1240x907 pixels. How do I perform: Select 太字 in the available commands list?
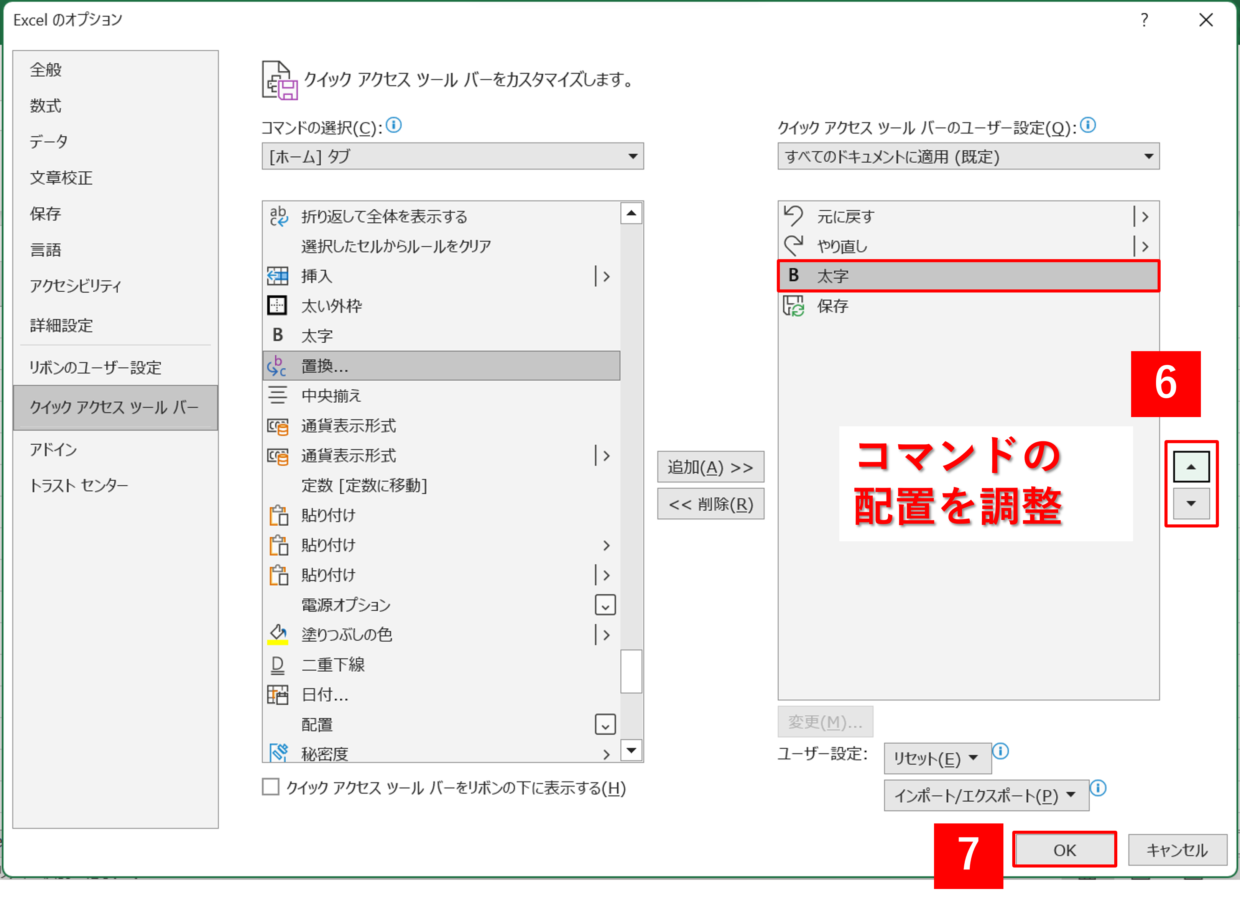[441, 336]
